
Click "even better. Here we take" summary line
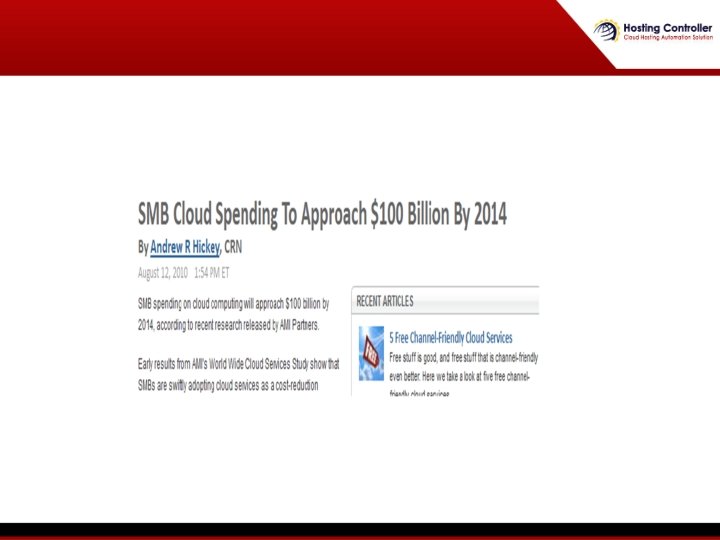[459, 377]
